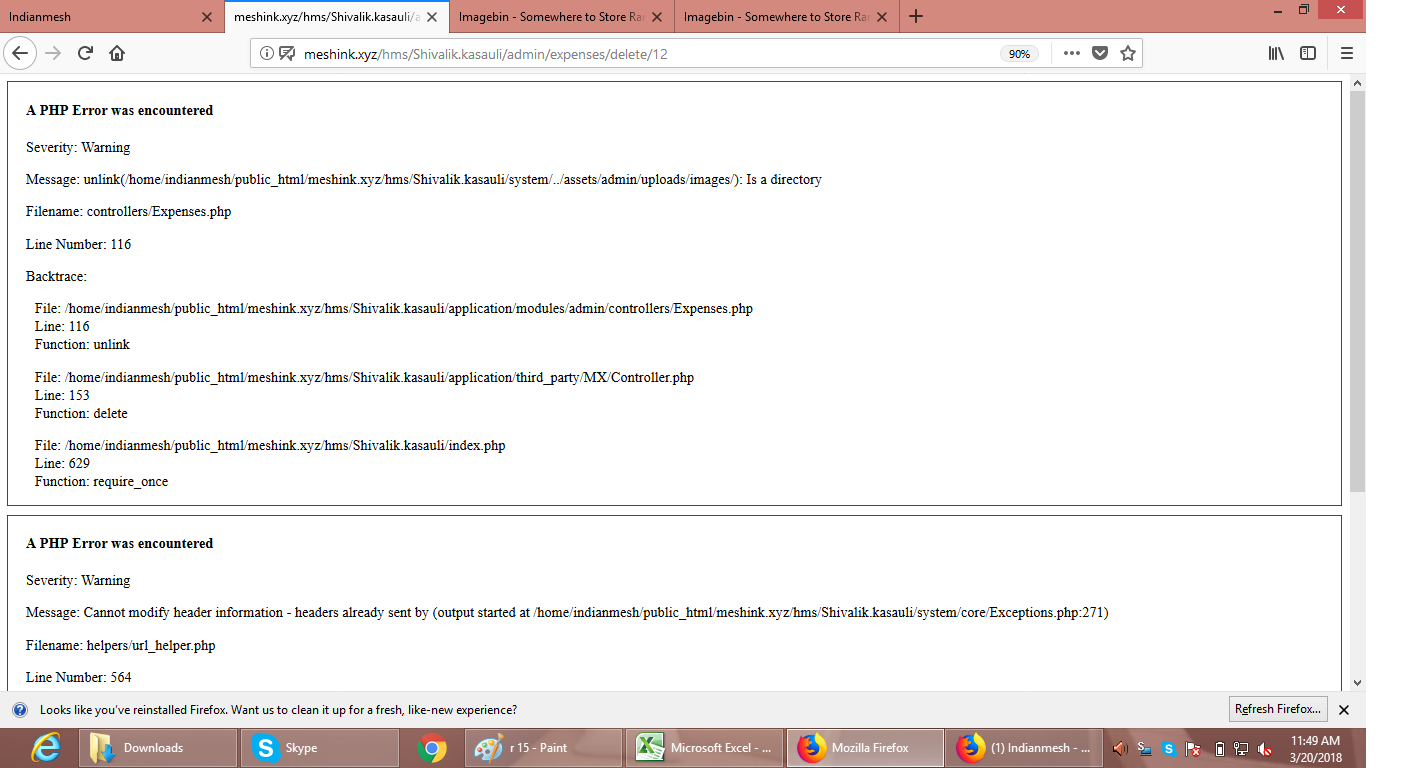
Task: Switch to Microsoft Excel taskbar window
Action: [704, 748]
